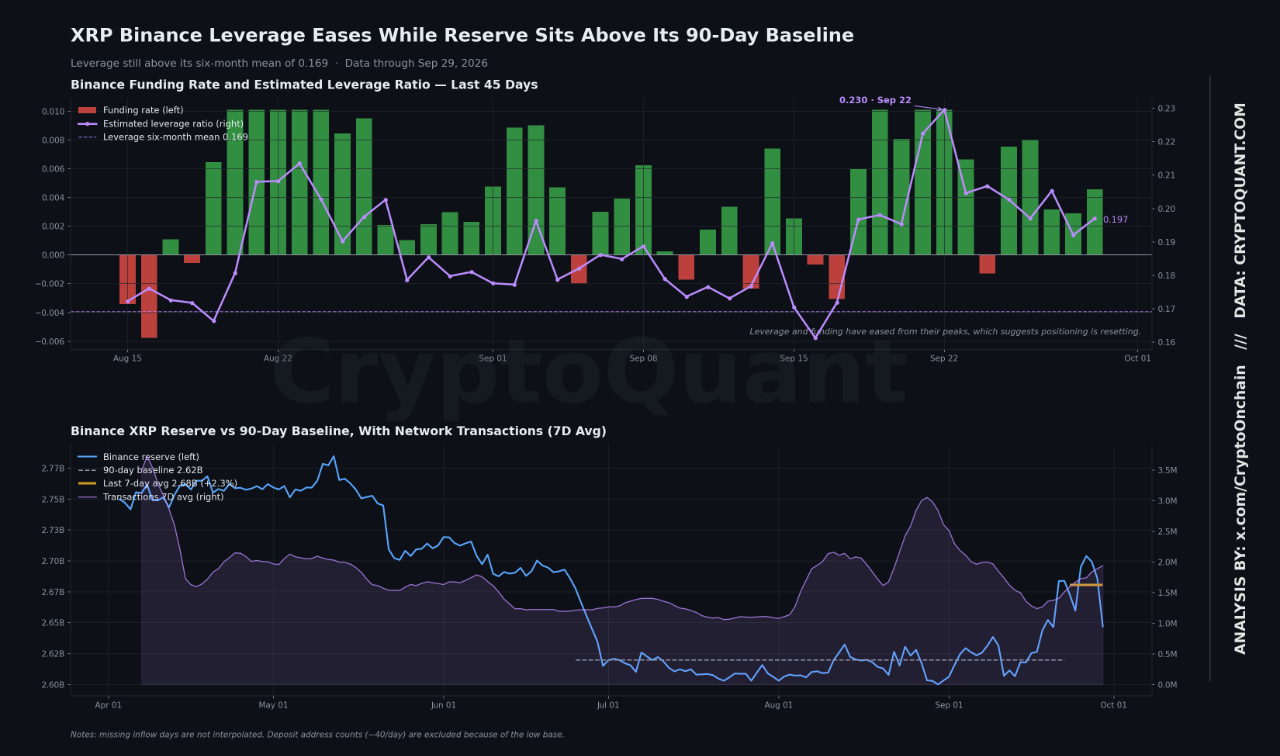
Task: Click the 'Aug 22' x-axis tick label
Action: (278, 358)
